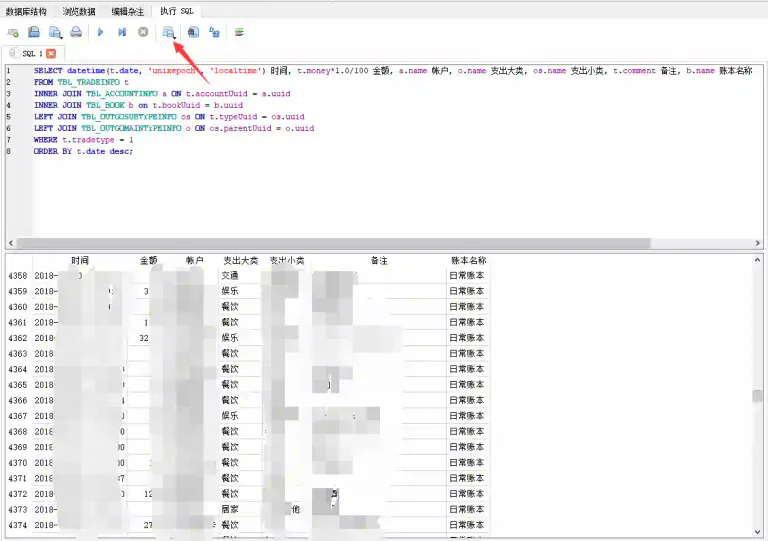Stop SQL execution button
768x541 pixels.
pos(143,32)
